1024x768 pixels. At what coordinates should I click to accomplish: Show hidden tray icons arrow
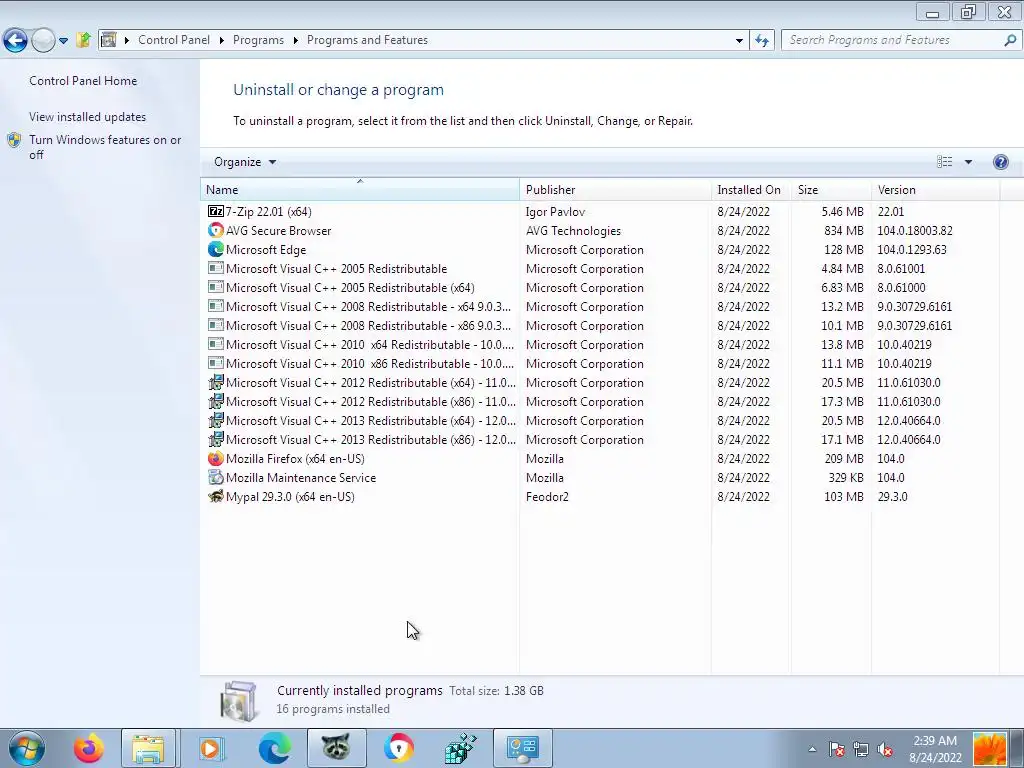(x=812, y=749)
